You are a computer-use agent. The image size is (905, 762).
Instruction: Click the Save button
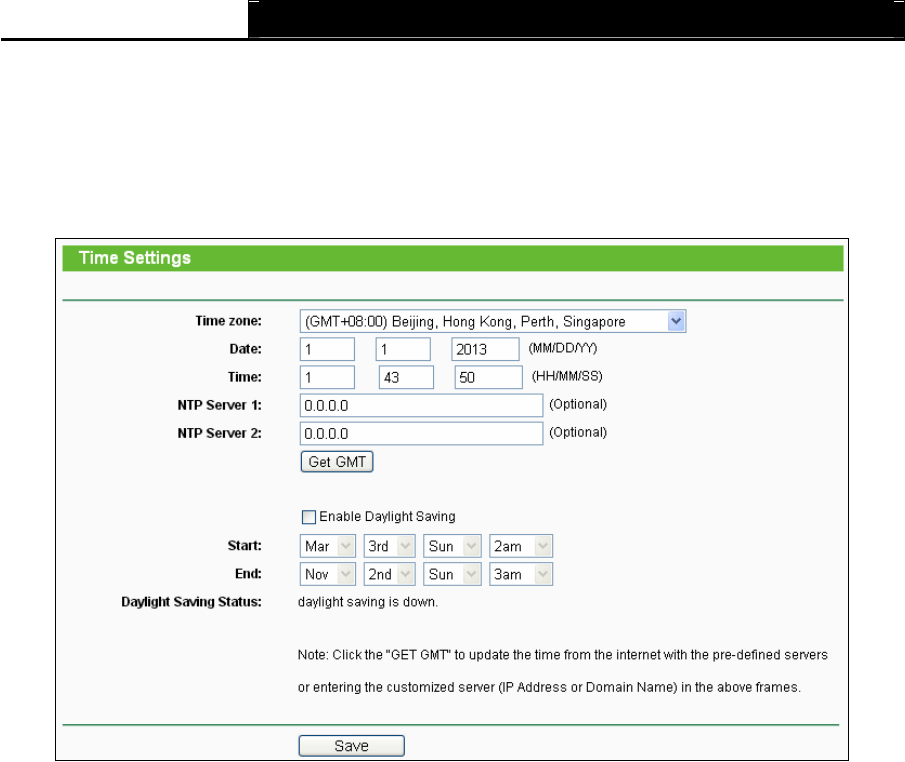coord(351,746)
